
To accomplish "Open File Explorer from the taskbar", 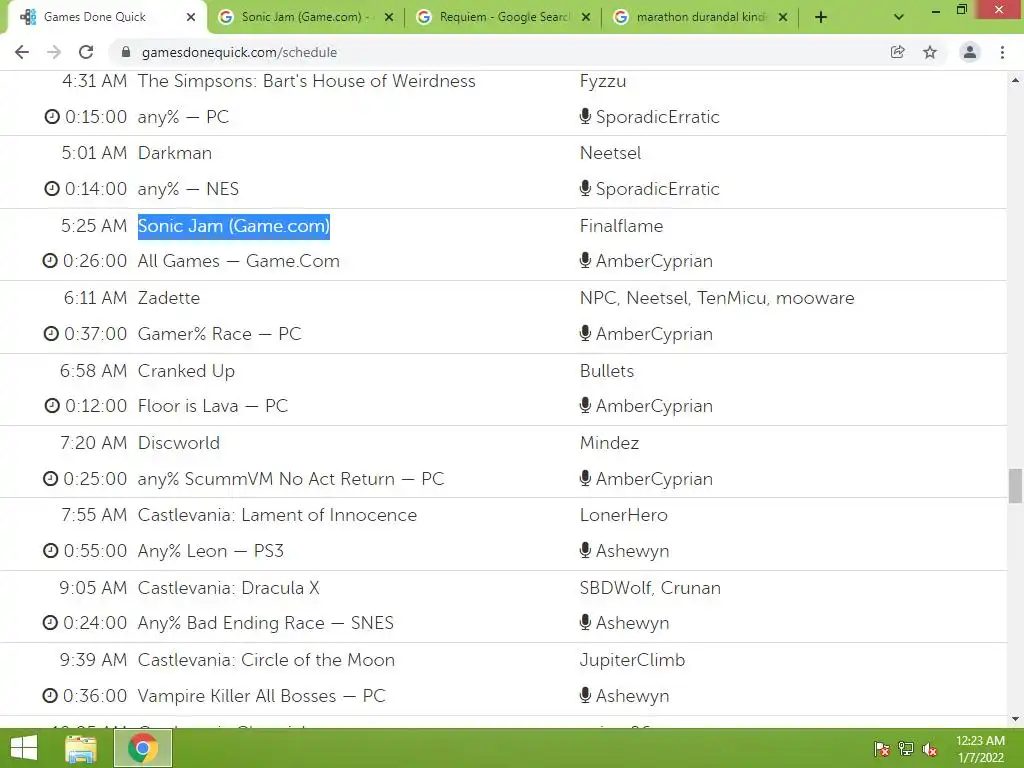I will coord(80,748).
